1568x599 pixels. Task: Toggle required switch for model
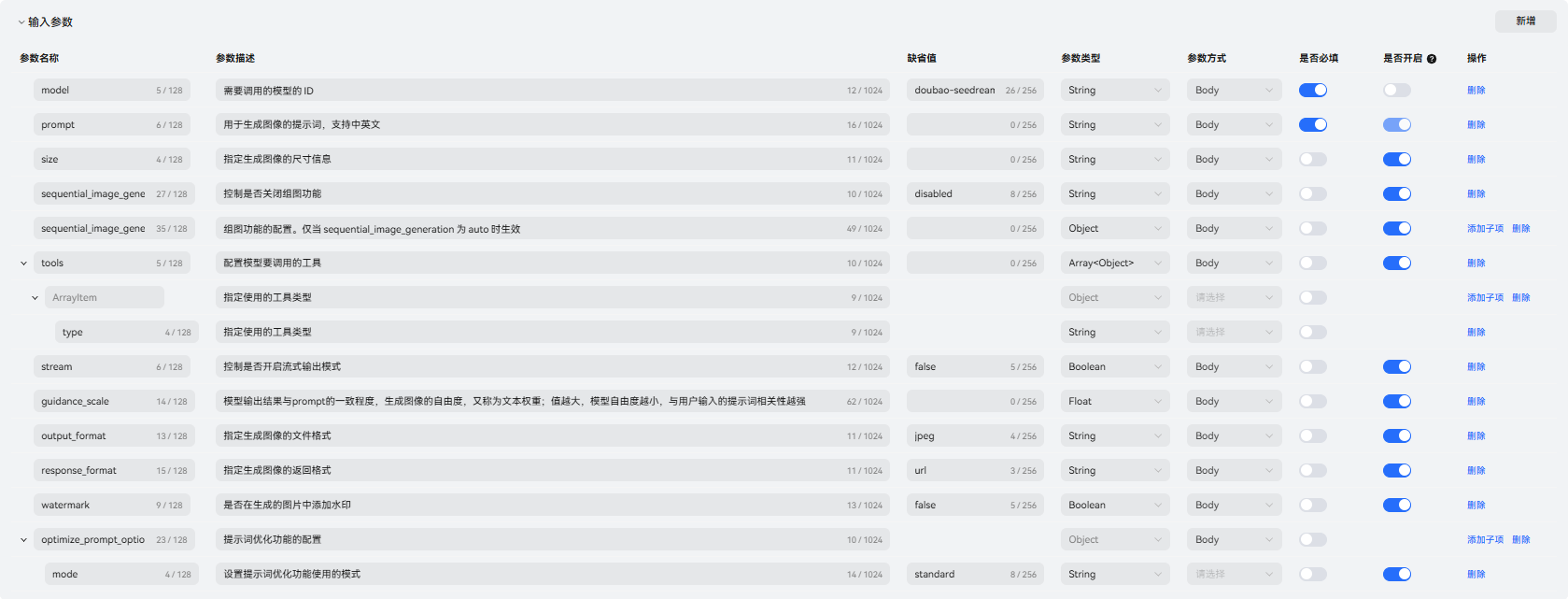coord(1313,91)
